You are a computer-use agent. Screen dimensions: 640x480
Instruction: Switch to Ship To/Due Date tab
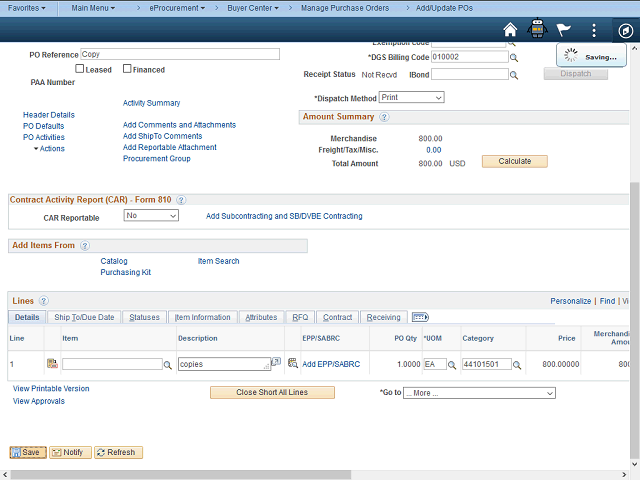tap(84, 317)
